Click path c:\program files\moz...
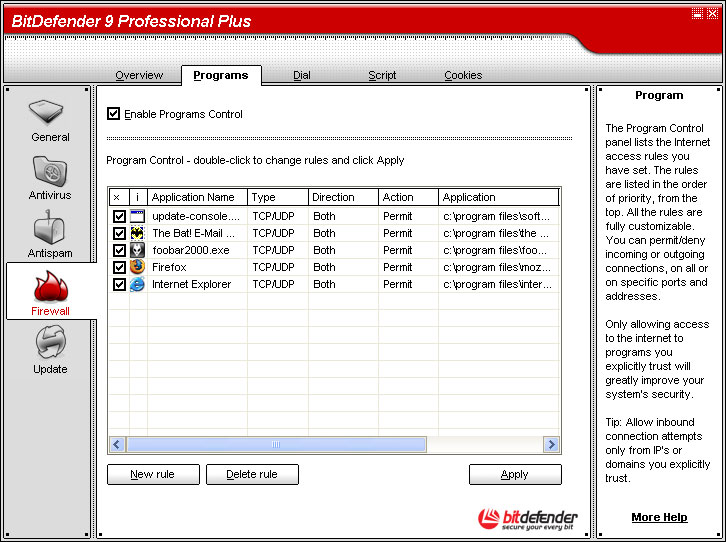 pos(497,267)
